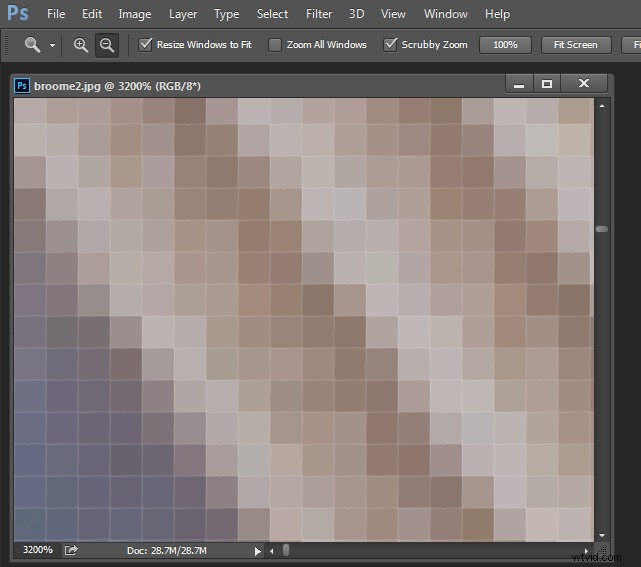Click the vertical scrollbar thumb
The width and height of the screenshot is (641, 567).
coord(602,229)
